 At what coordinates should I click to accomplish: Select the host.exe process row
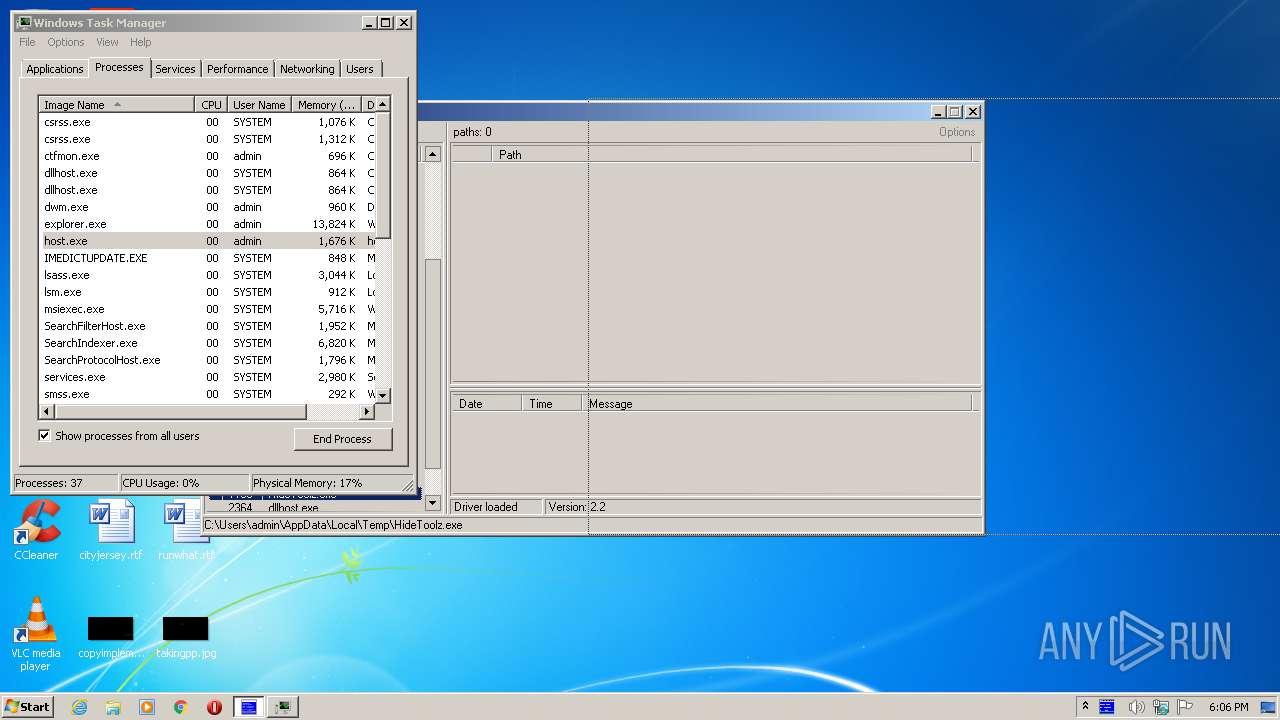(x=207, y=241)
